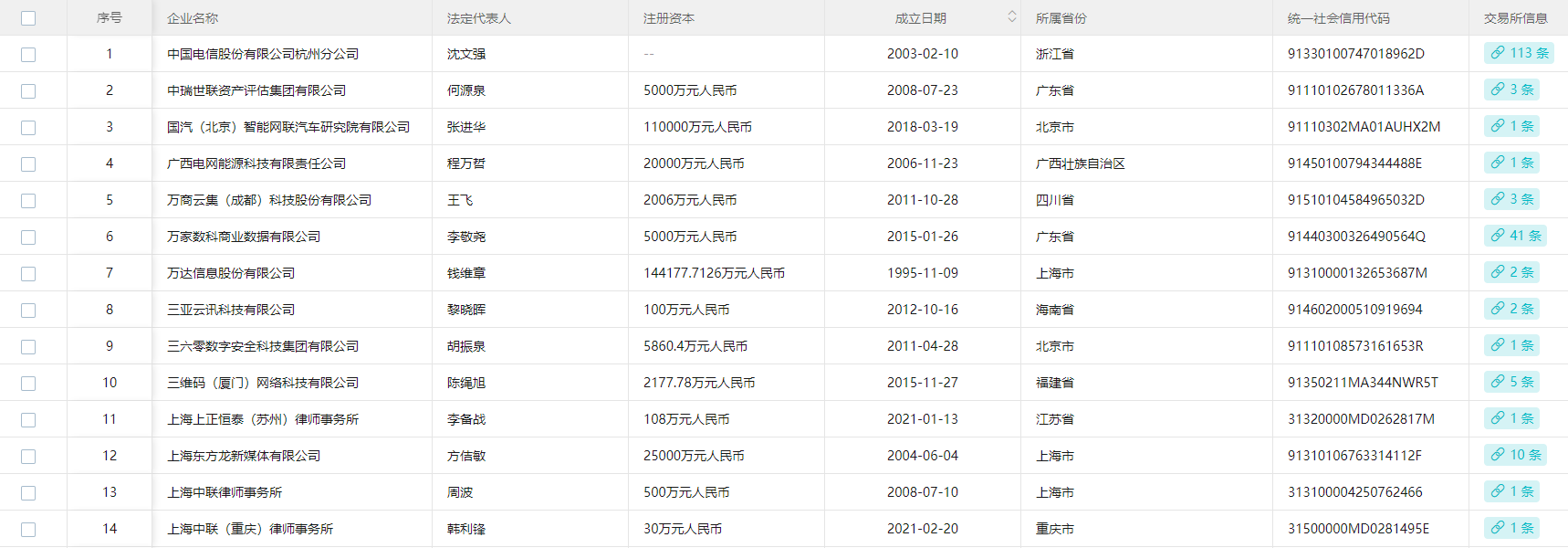Select the checkbox for 中国电信股份有限公司杭州分公司

pos(28,55)
